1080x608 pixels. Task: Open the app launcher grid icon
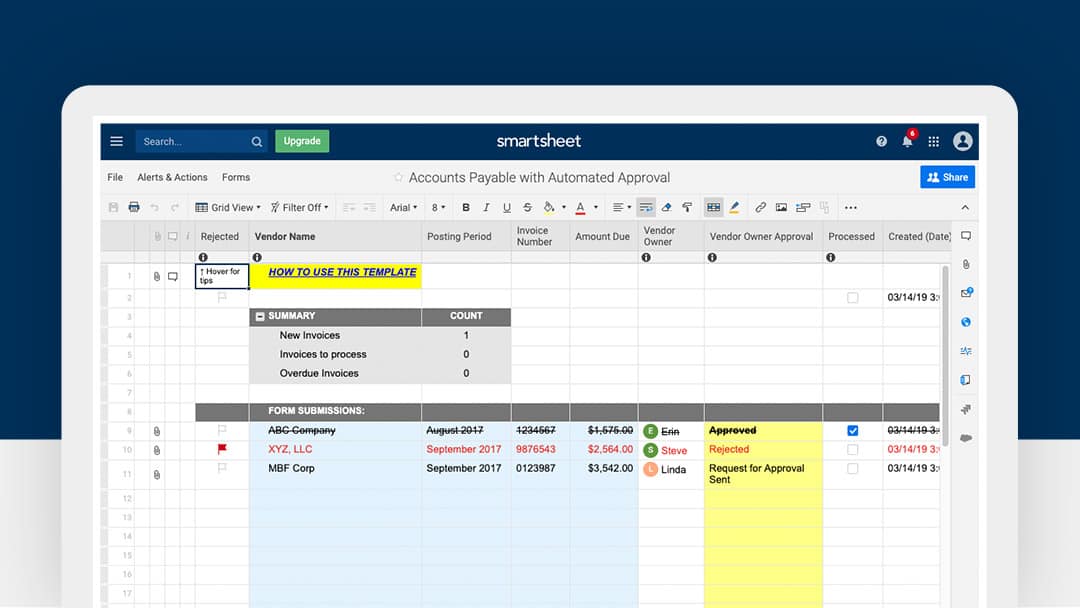[934, 142]
